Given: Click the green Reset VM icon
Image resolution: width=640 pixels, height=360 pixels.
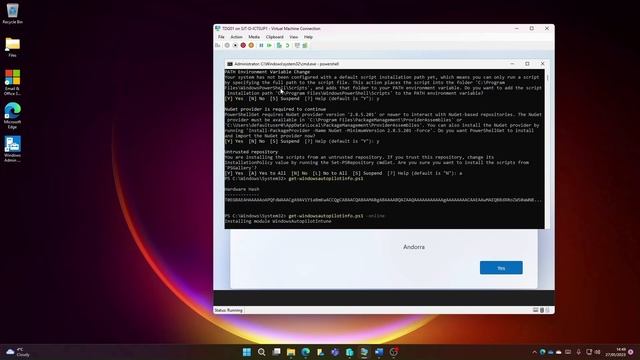Looking at the screenshot, I should pyautogui.click(x=269, y=45).
